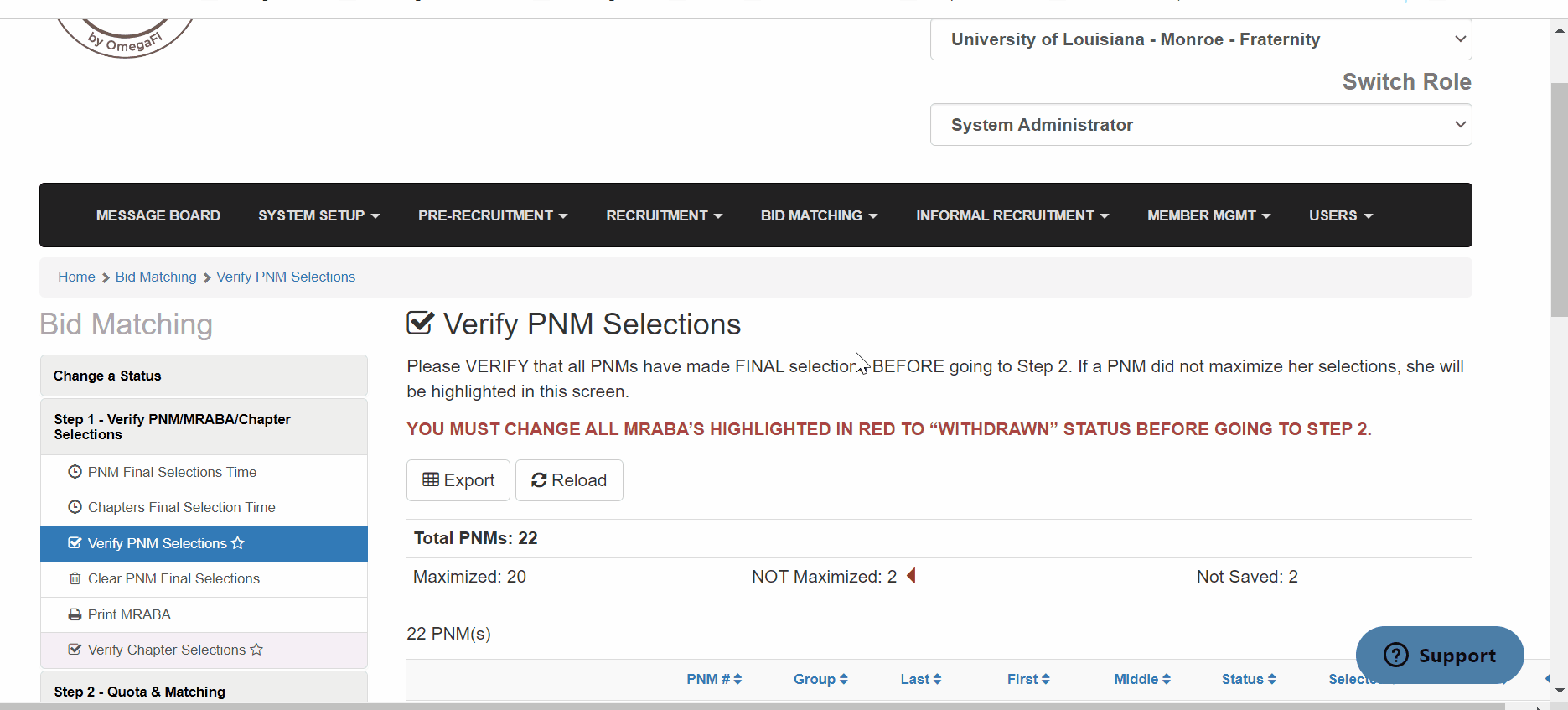Click the Reload button
The height and width of the screenshot is (710, 1568).
[569, 480]
